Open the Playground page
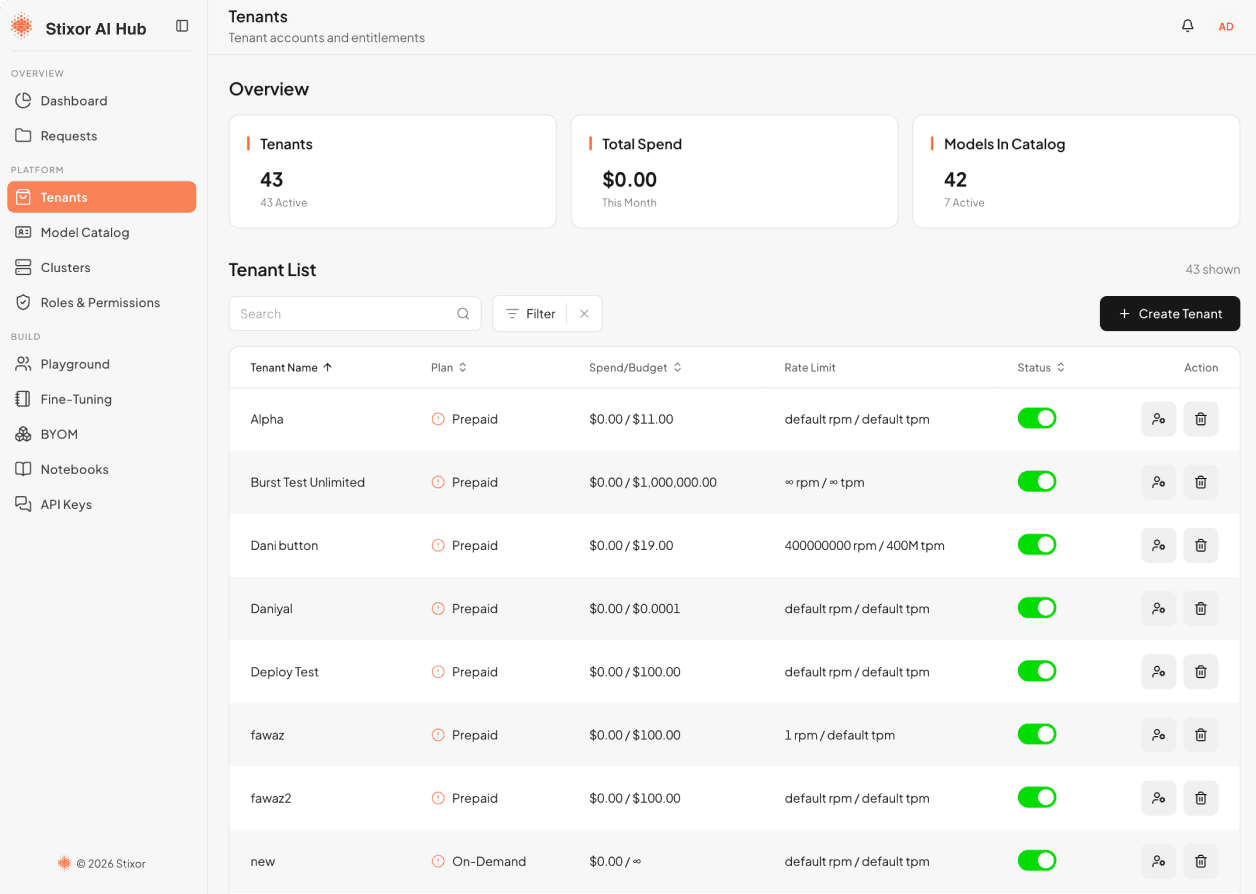The width and height of the screenshot is (1256, 894). 101,364
